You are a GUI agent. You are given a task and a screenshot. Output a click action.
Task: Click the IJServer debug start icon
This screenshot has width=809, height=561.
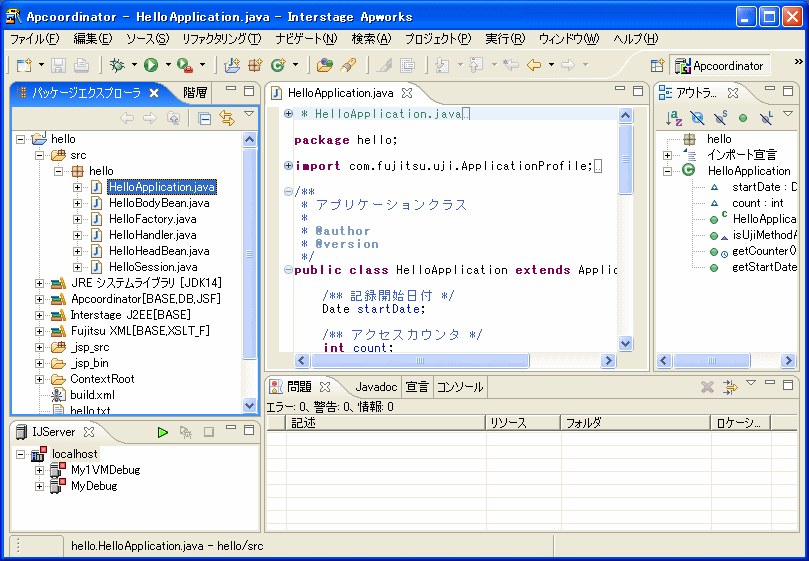[x=186, y=432]
